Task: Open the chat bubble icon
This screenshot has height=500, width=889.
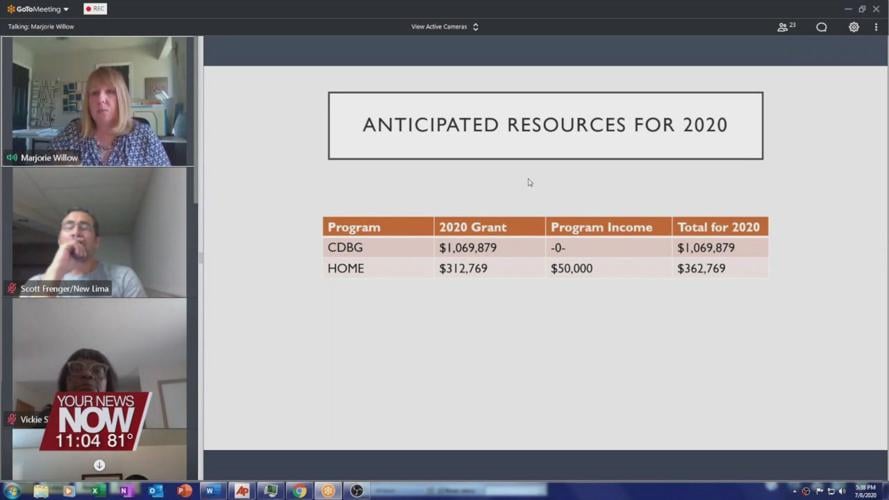Action: click(x=821, y=27)
